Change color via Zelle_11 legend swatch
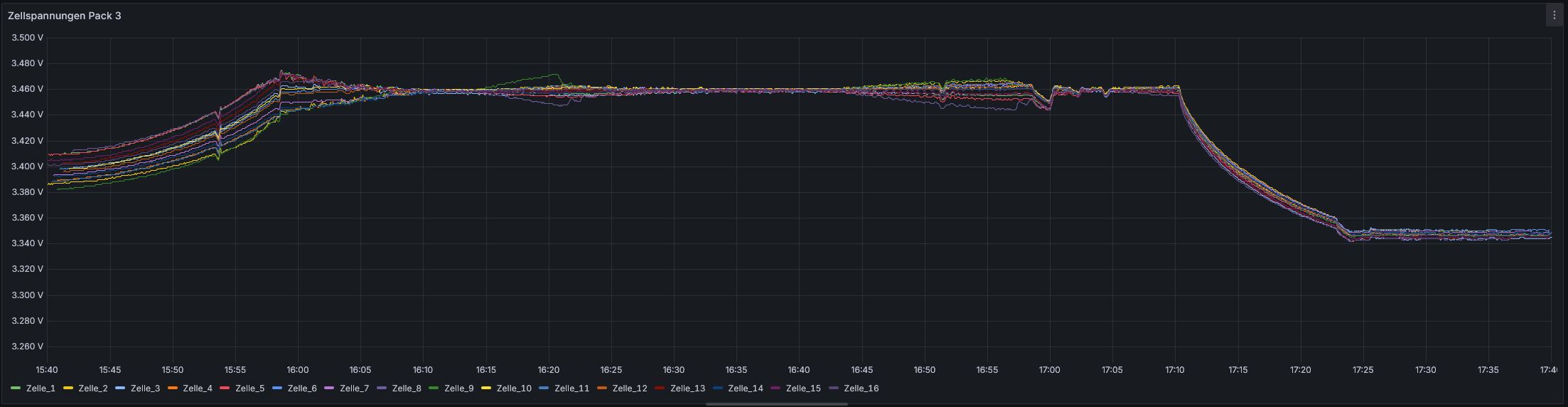The image size is (1568, 407). point(544,388)
